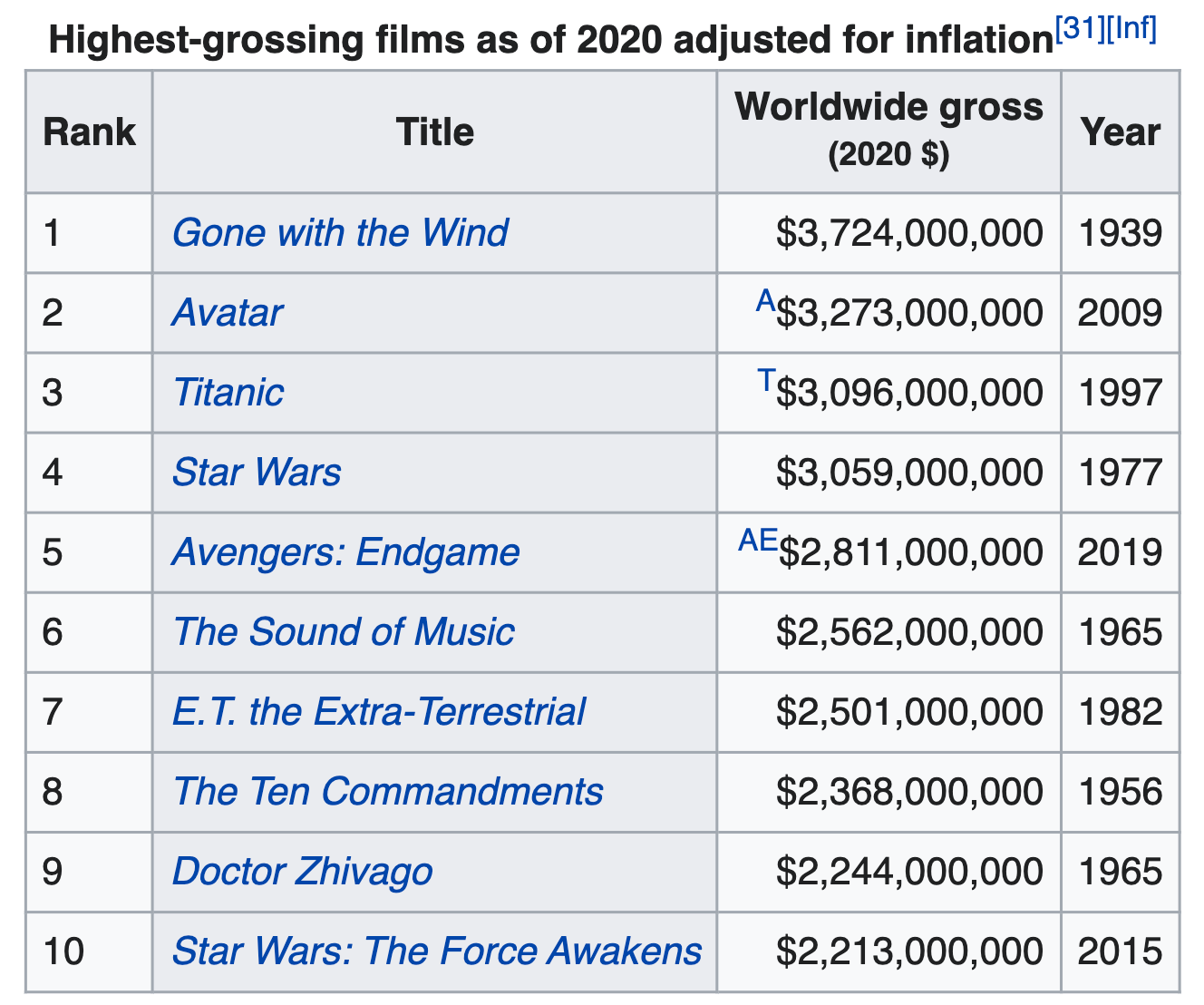This screenshot has height=1005, width=1204.
Task: Click The Ten Commandments link
Action: coord(387,792)
